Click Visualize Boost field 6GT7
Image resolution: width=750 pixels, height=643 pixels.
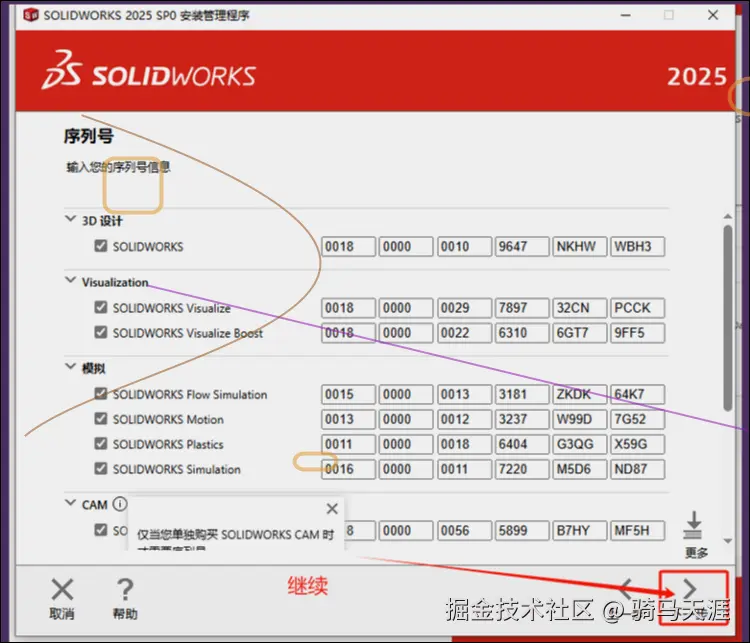point(580,333)
